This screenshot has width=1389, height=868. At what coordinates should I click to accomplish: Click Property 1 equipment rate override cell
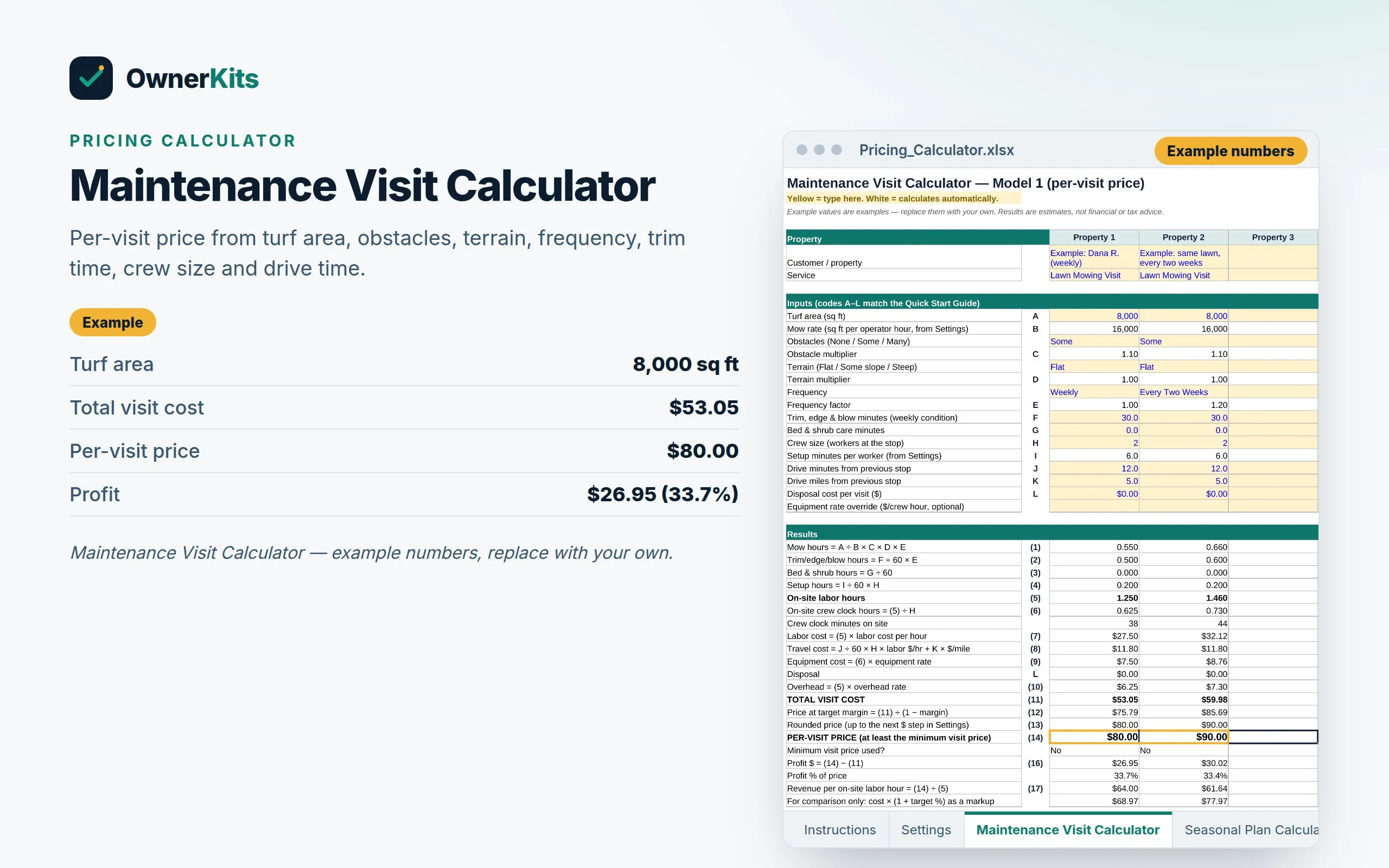pos(1094,506)
